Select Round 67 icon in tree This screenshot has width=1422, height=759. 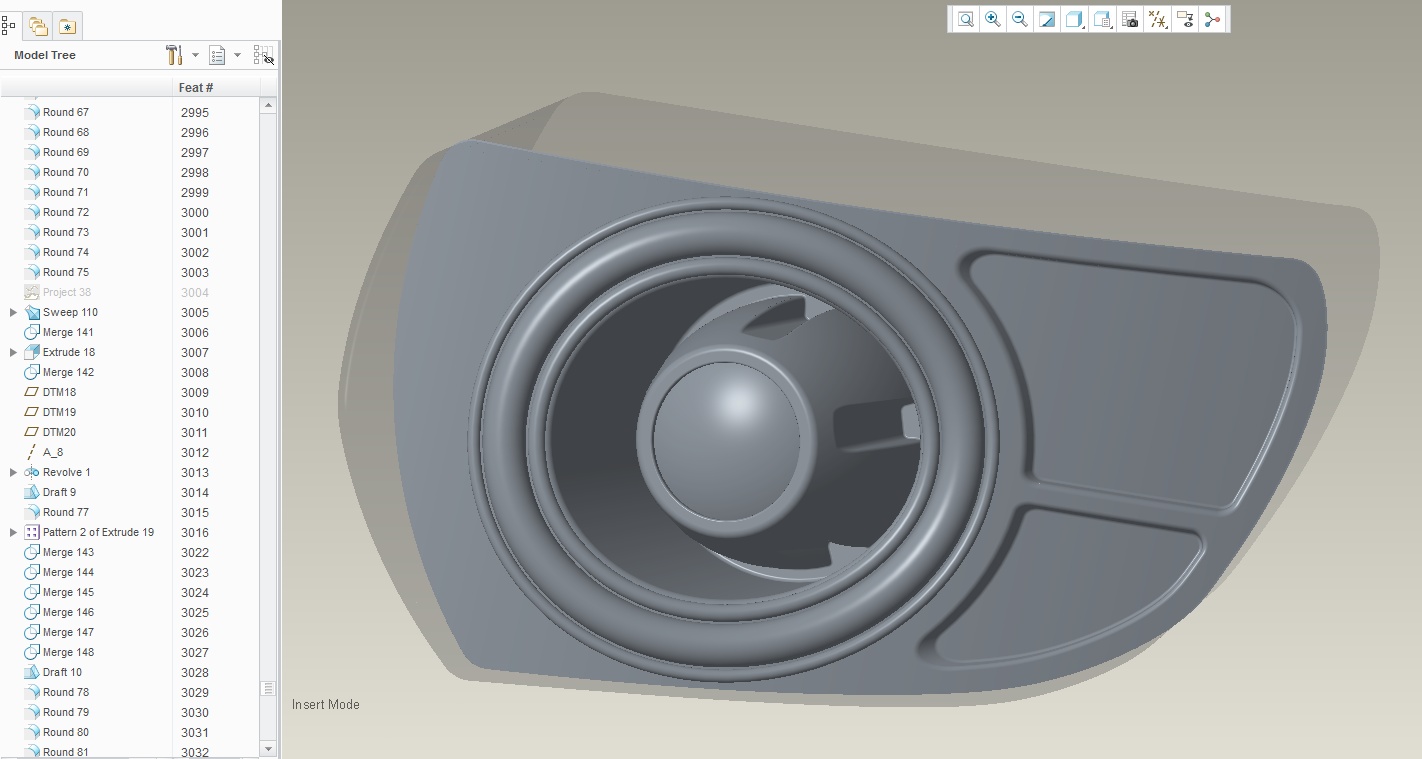(x=31, y=112)
